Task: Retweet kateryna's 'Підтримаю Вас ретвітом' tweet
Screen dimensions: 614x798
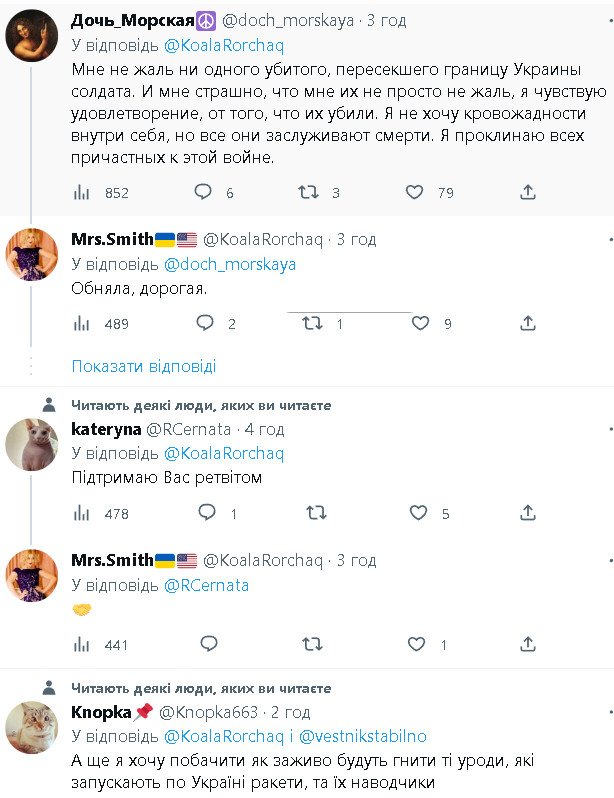Action: tap(315, 513)
